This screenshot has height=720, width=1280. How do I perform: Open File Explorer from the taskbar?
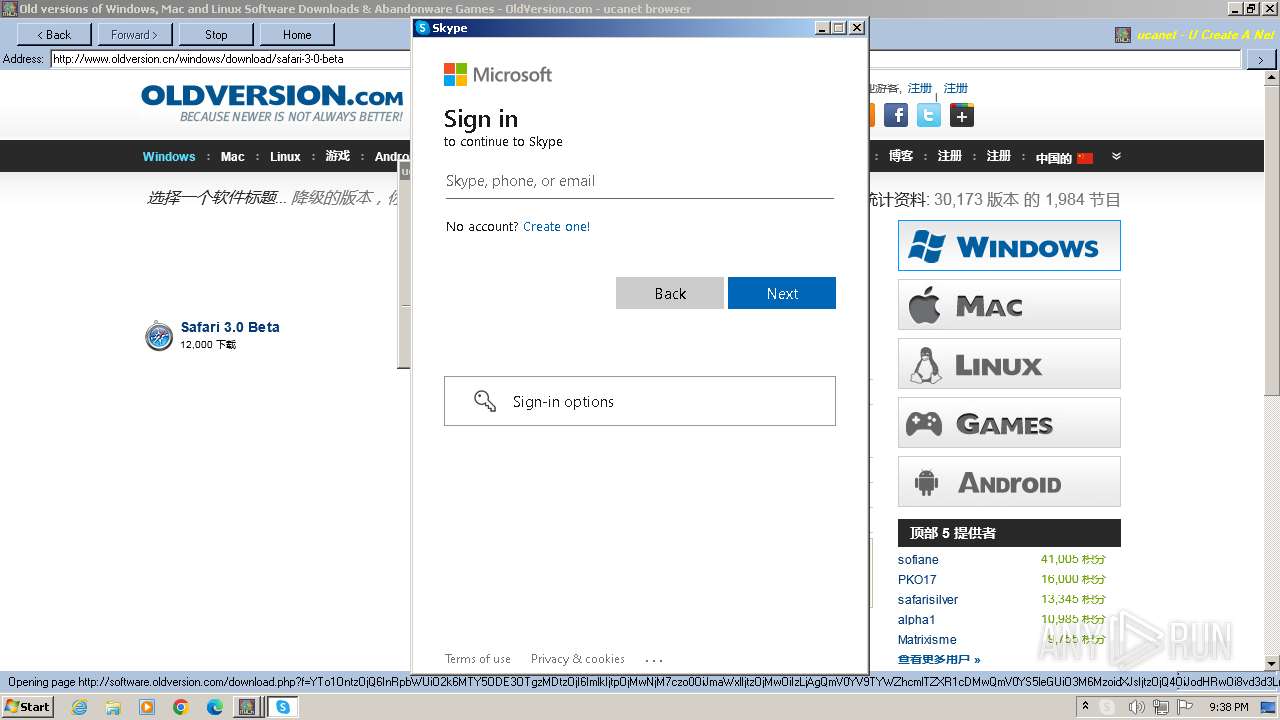pos(113,707)
